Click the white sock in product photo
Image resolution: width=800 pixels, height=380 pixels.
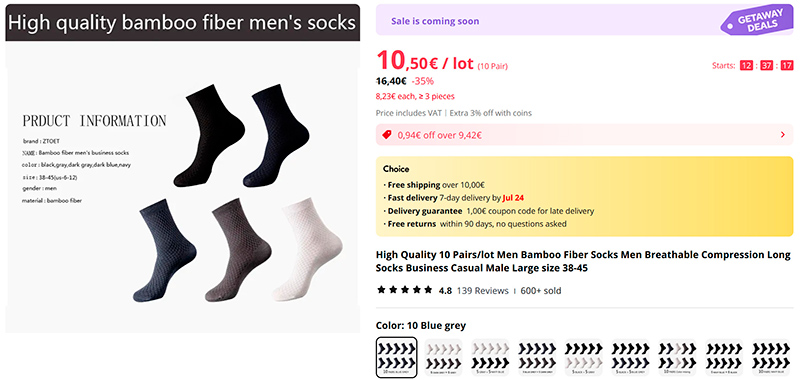point(307,249)
